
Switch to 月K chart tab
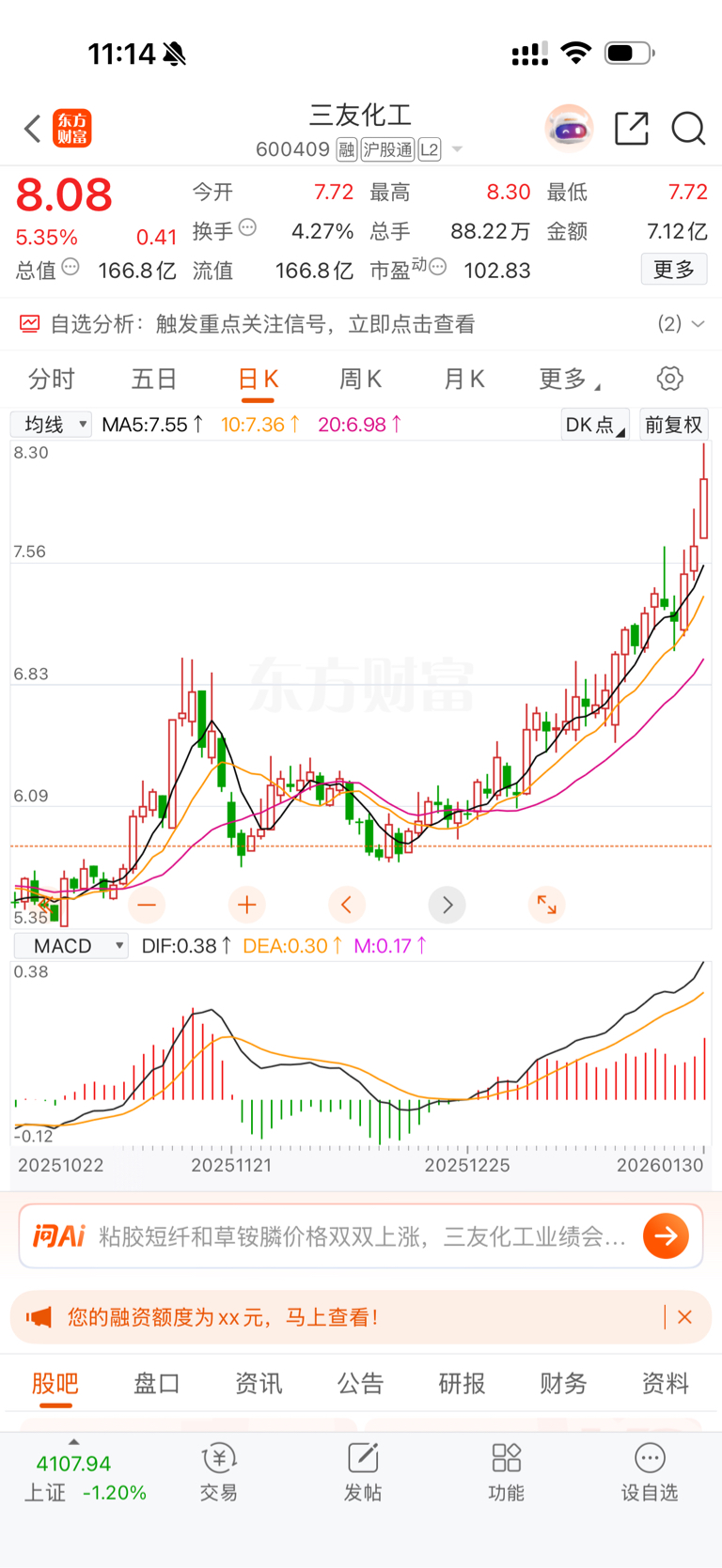pyautogui.click(x=463, y=379)
